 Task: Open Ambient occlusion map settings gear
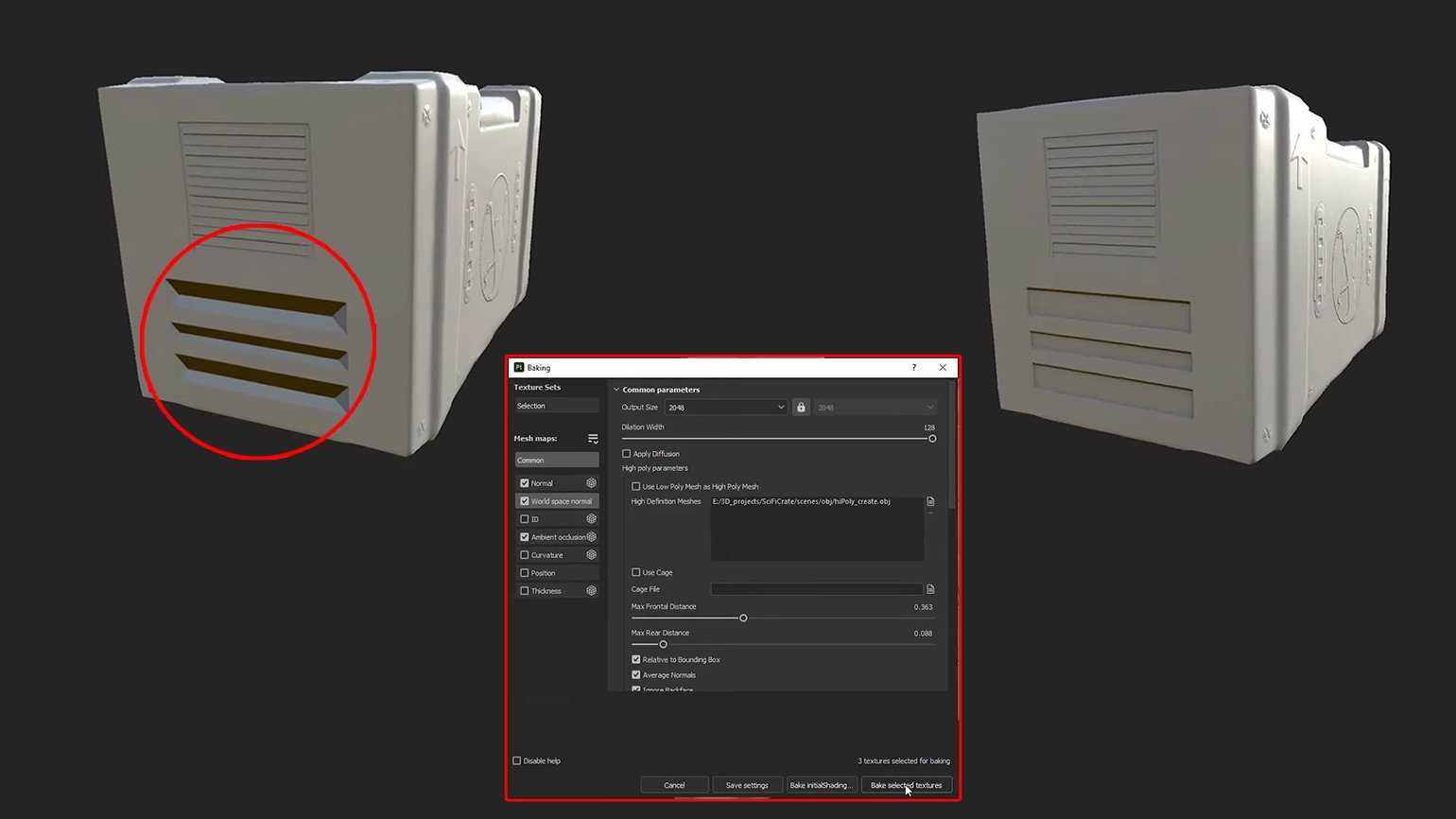pos(591,537)
